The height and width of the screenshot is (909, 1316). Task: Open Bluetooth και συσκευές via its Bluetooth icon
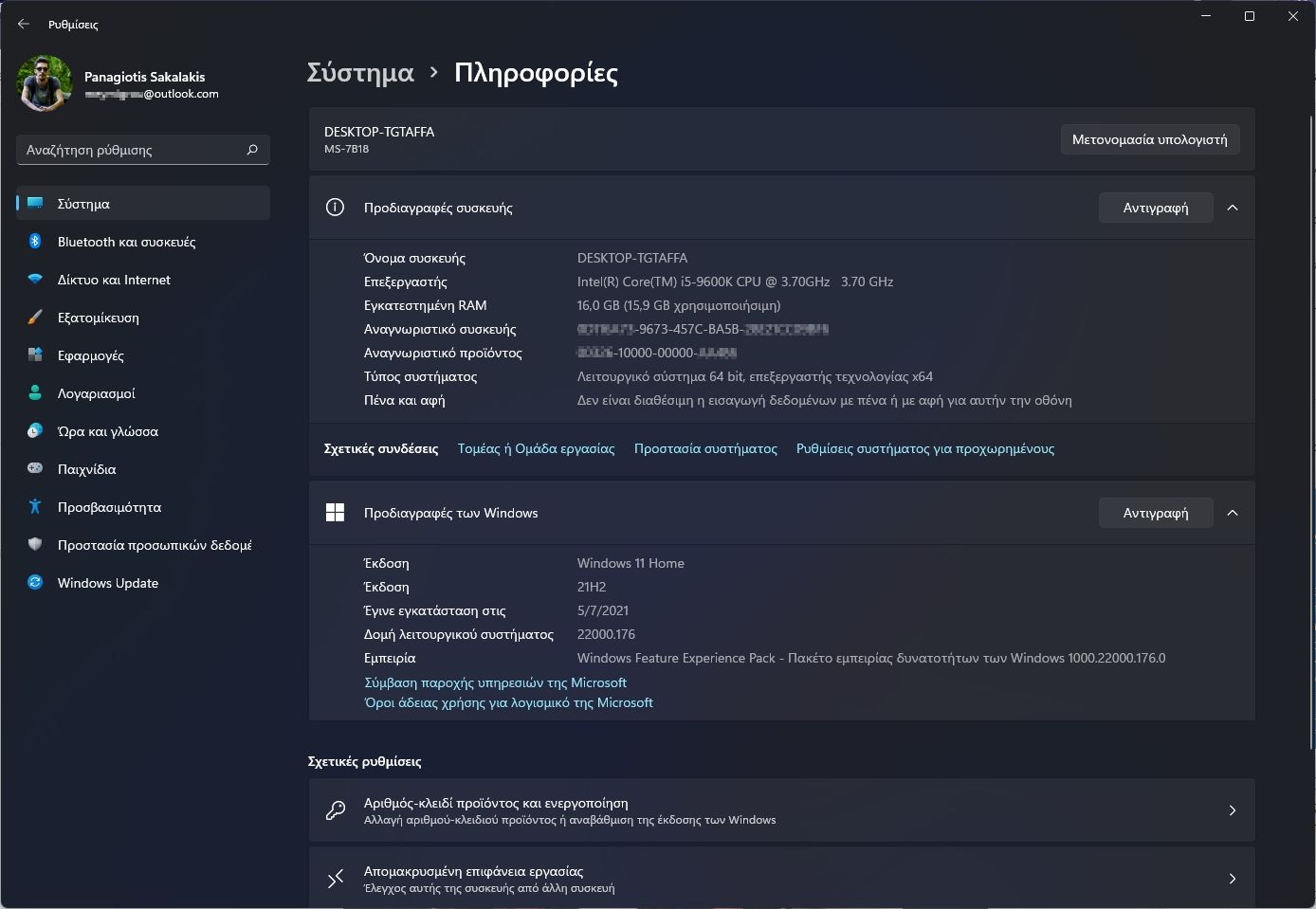point(35,242)
